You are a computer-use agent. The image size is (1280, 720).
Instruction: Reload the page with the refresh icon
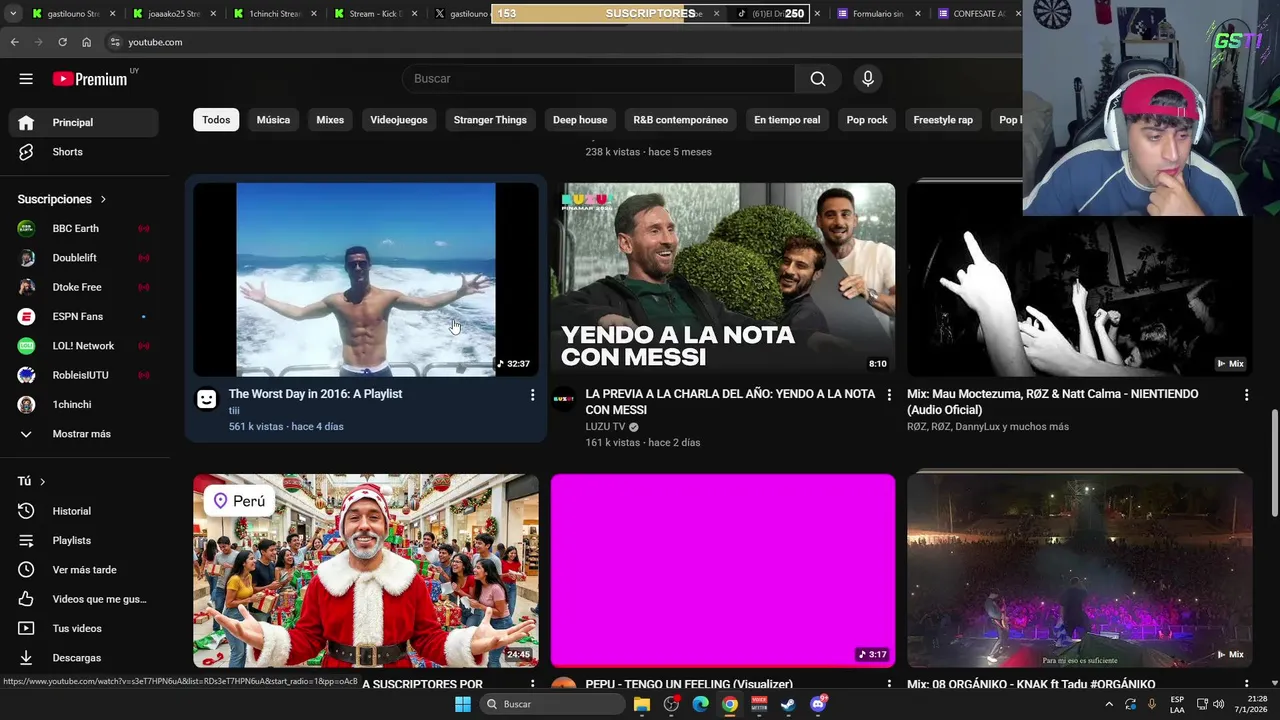62,42
